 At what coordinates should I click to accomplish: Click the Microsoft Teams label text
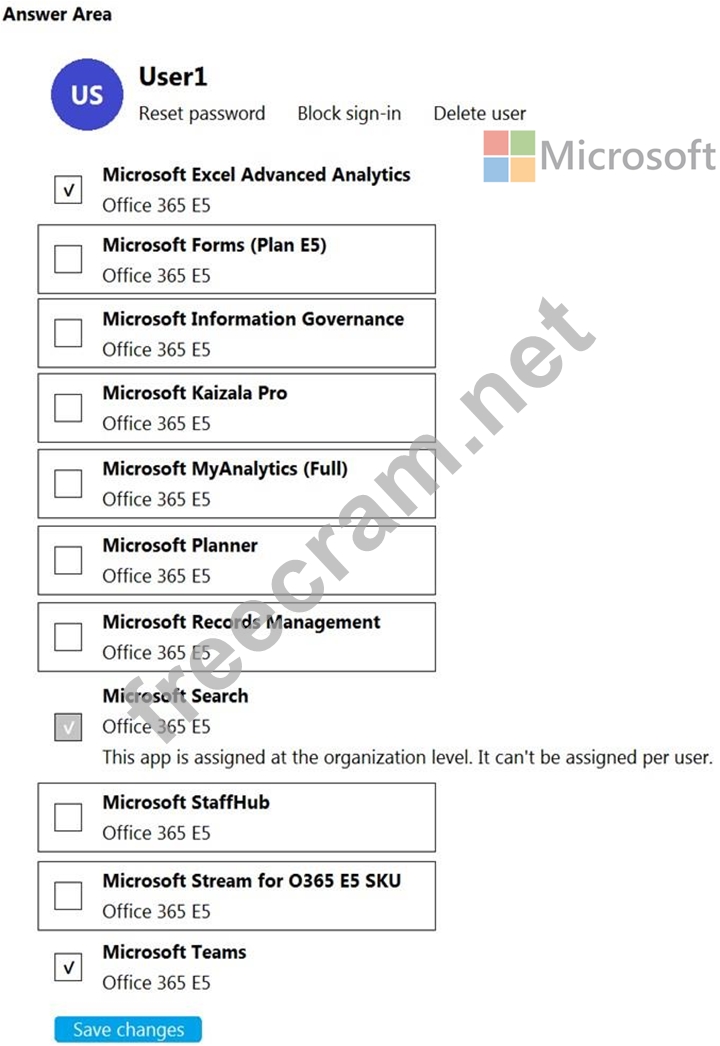pyautogui.click(x=174, y=952)
